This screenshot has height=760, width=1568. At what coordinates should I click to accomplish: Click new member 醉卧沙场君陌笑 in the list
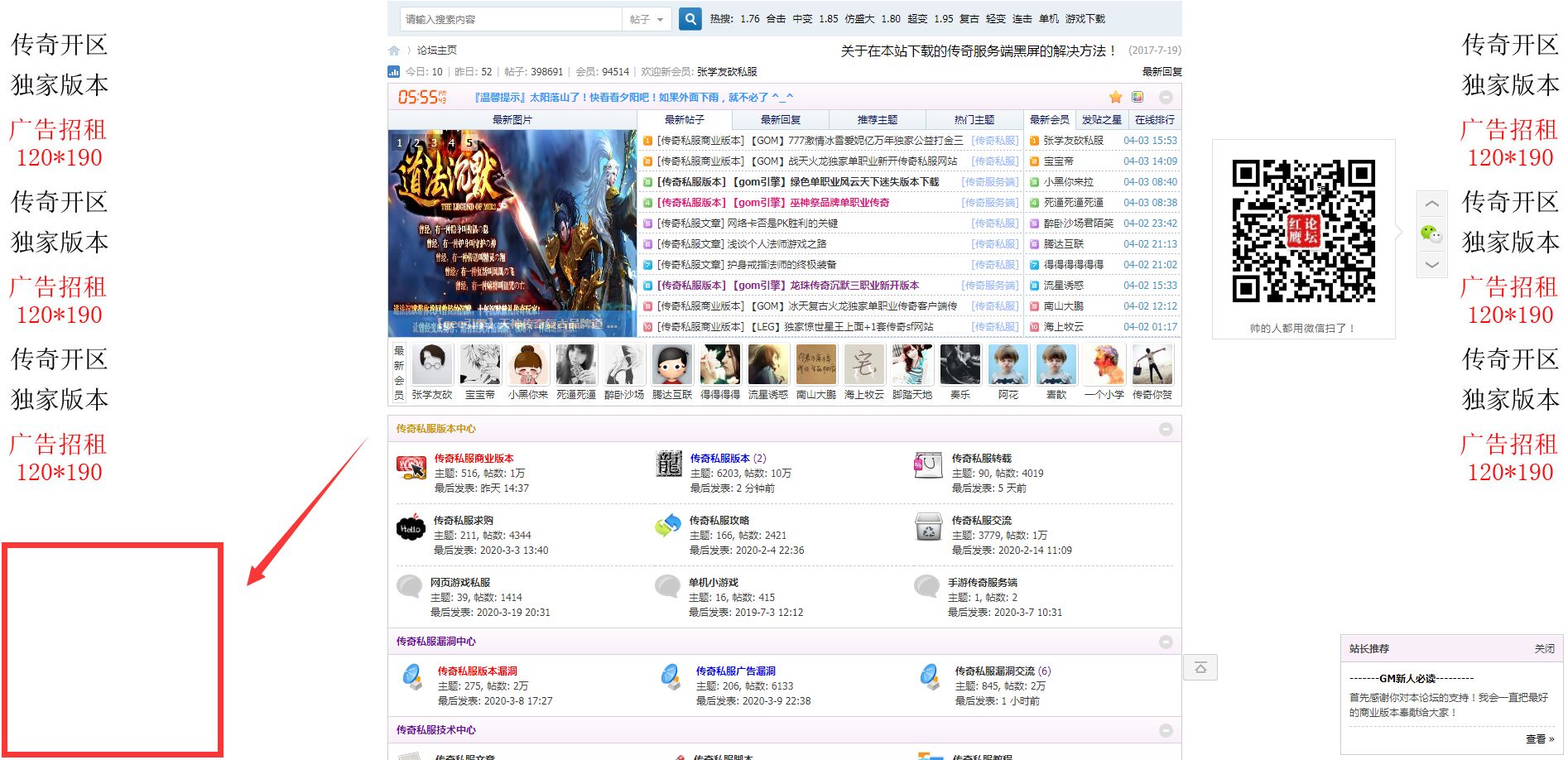[x=1079, y=224]
